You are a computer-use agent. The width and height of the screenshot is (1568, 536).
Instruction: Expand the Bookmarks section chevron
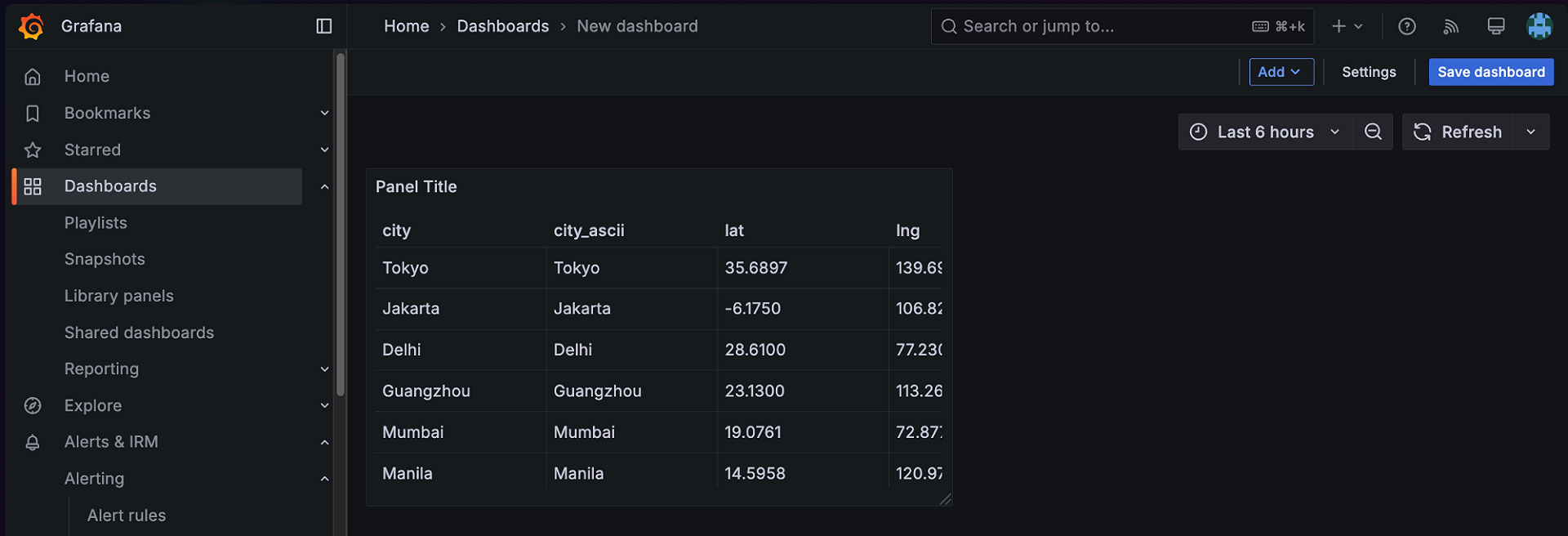[x=324, y=113]
